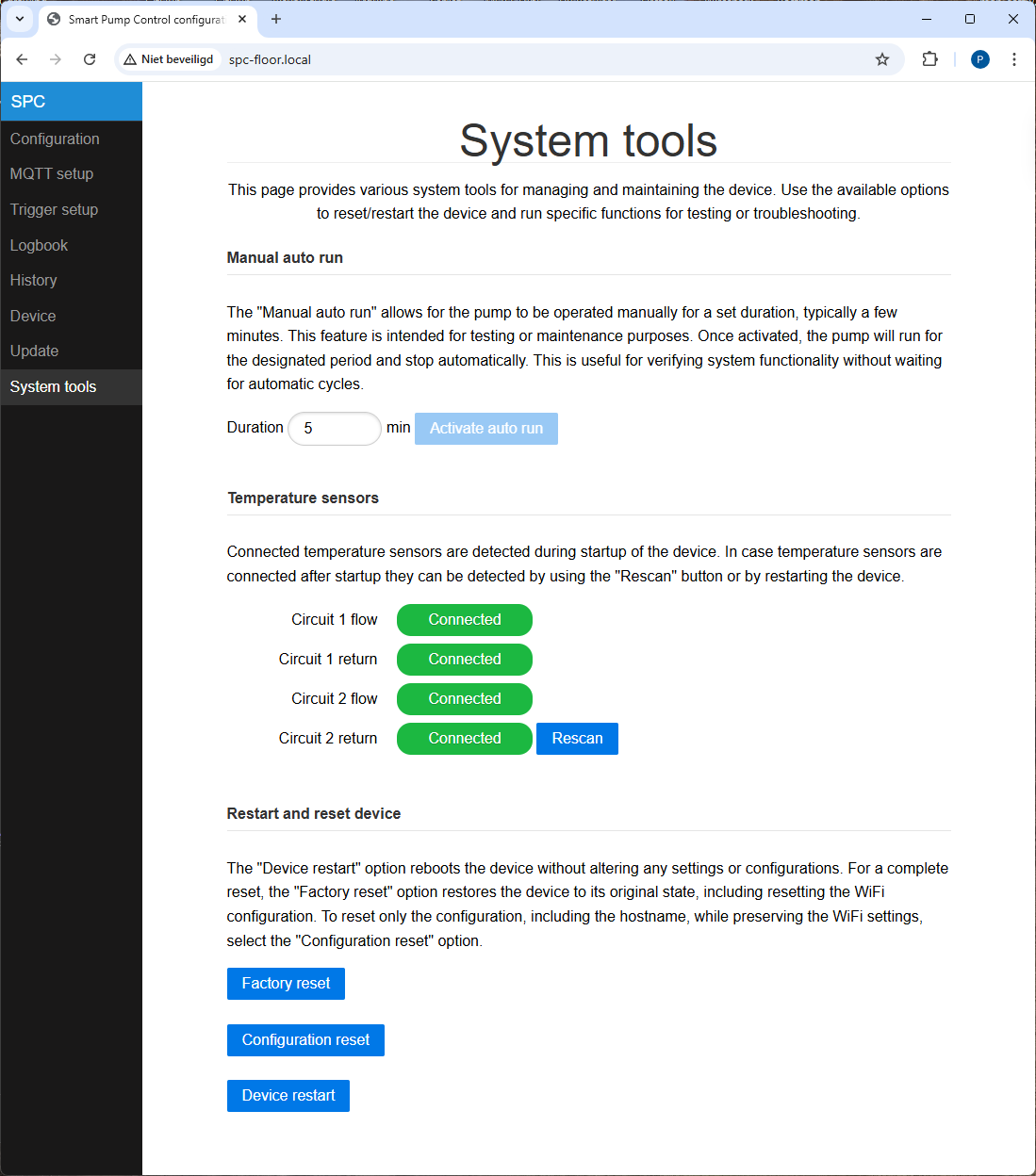This screenshot has height=1176, width=1036.
Task: Click the Duration label
Action: pos(255,428)
